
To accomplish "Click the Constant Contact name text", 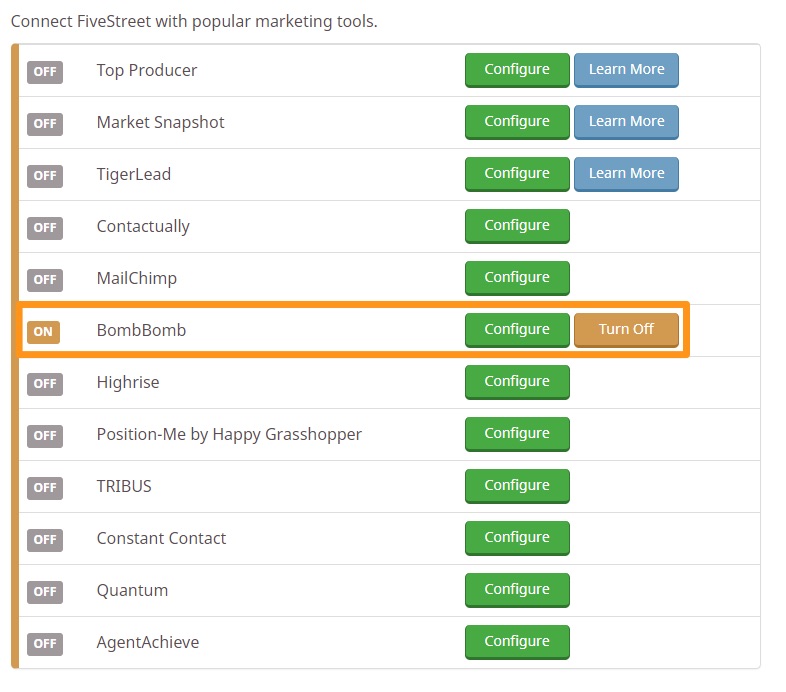I will coord(161,539).
